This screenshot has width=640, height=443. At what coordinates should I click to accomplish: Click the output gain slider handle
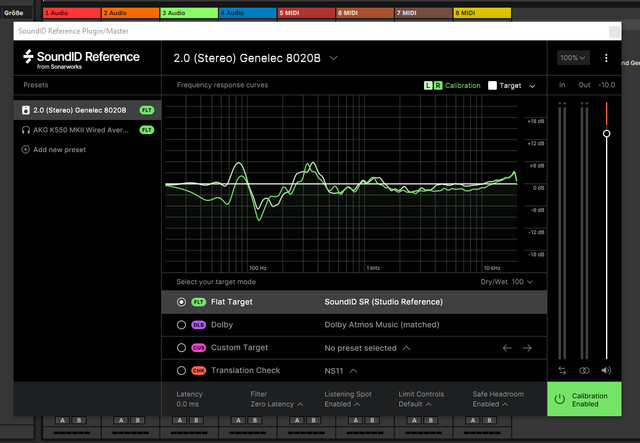(607, 134)
